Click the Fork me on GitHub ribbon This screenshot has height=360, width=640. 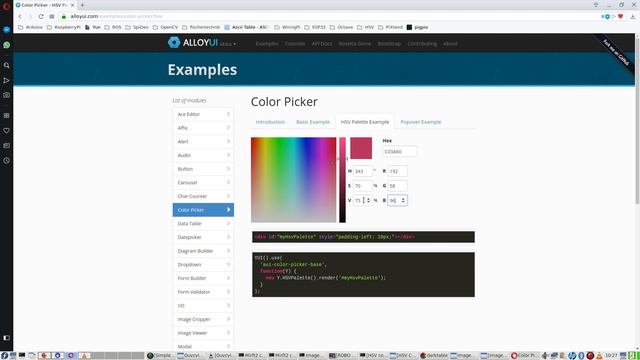tap(616, 53)
